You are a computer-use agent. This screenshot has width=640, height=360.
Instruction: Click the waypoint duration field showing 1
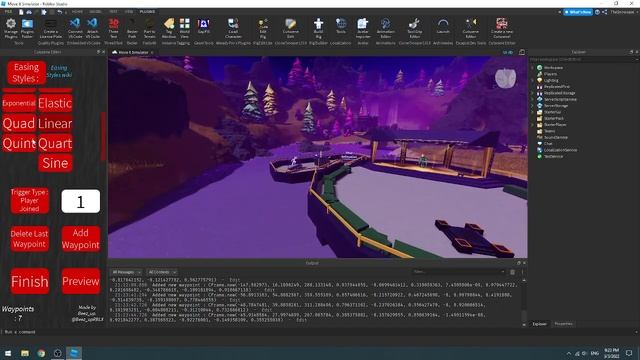point(80,201)
